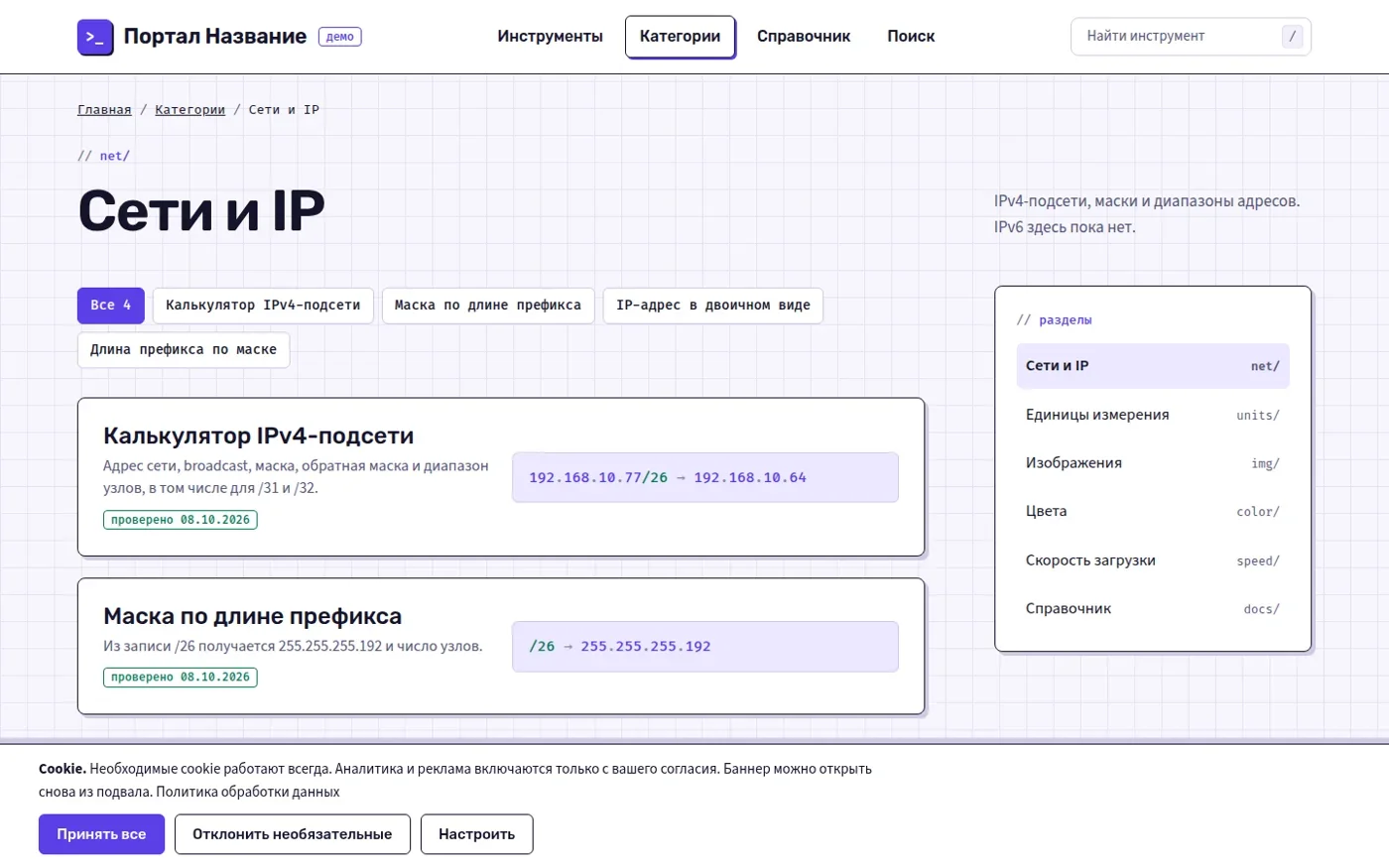
Task: Follow the Главная breadcrumb link
Action: tap(104, 110)
